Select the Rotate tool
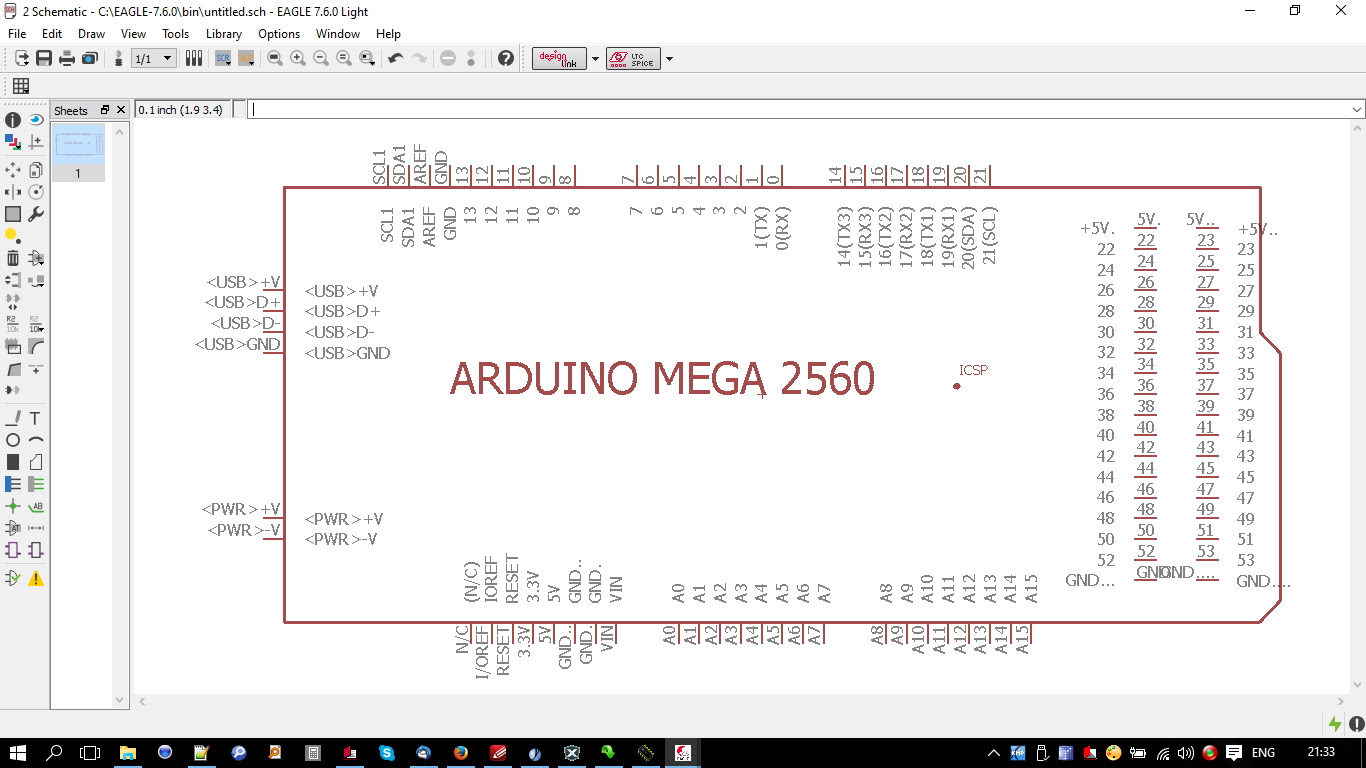 tap(36, 192)
